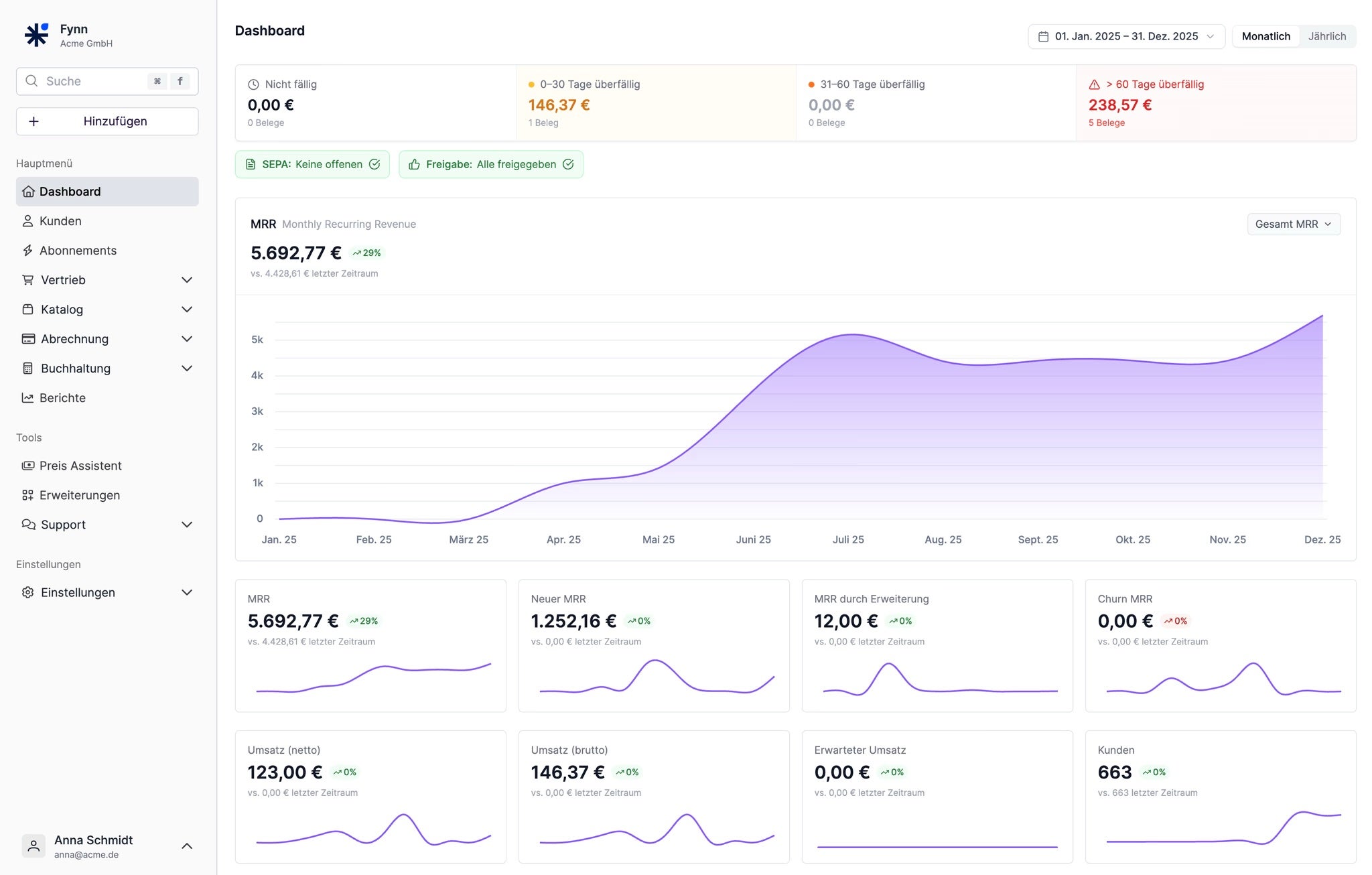Click the plus icon on Hinzufügen
Image resolution: width=1372 pixels, height=875 pixels.
pyautogui.click(x=33, y=121)
